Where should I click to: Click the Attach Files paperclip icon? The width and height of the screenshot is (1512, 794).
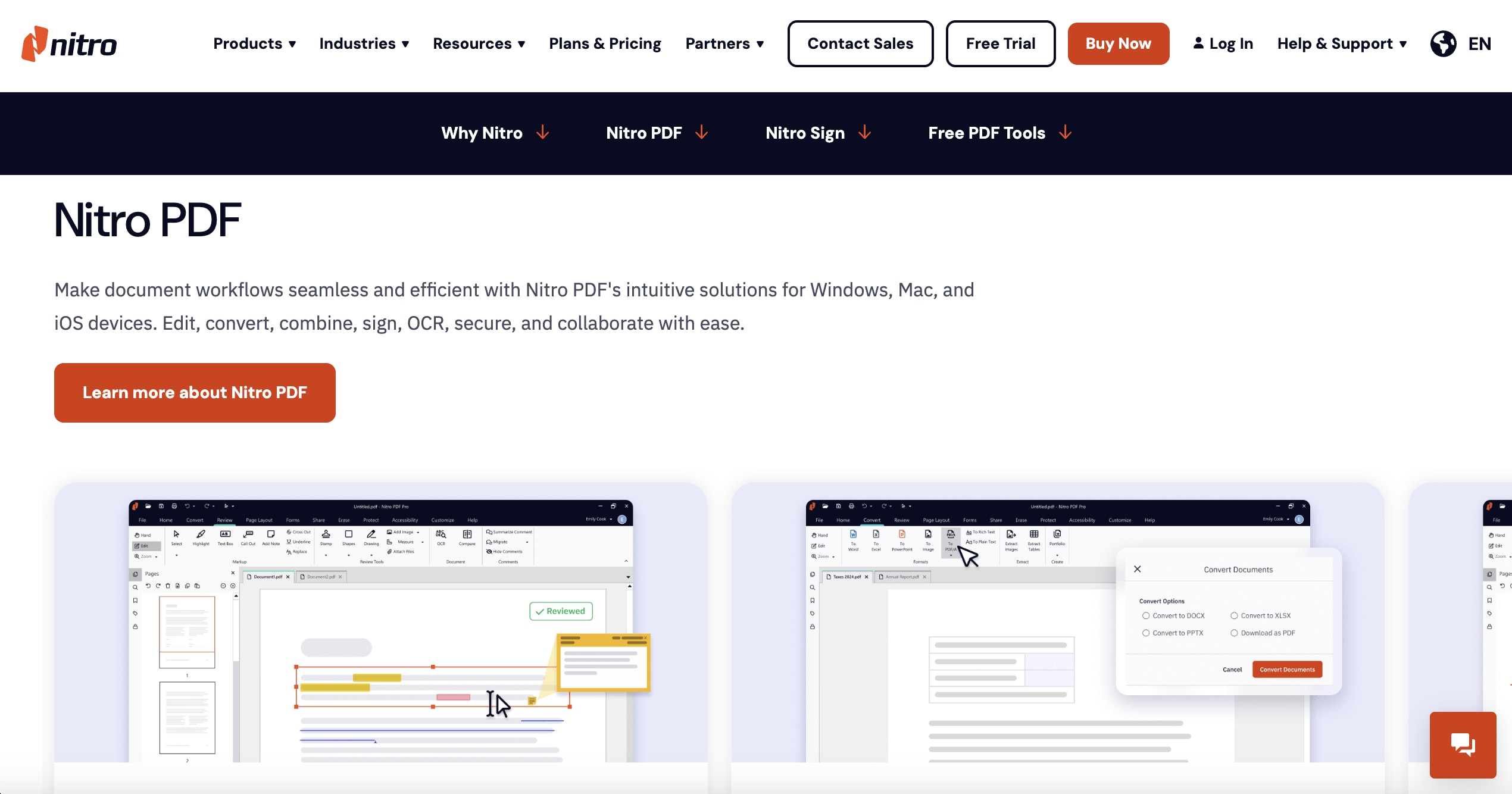tap(389, 552)
